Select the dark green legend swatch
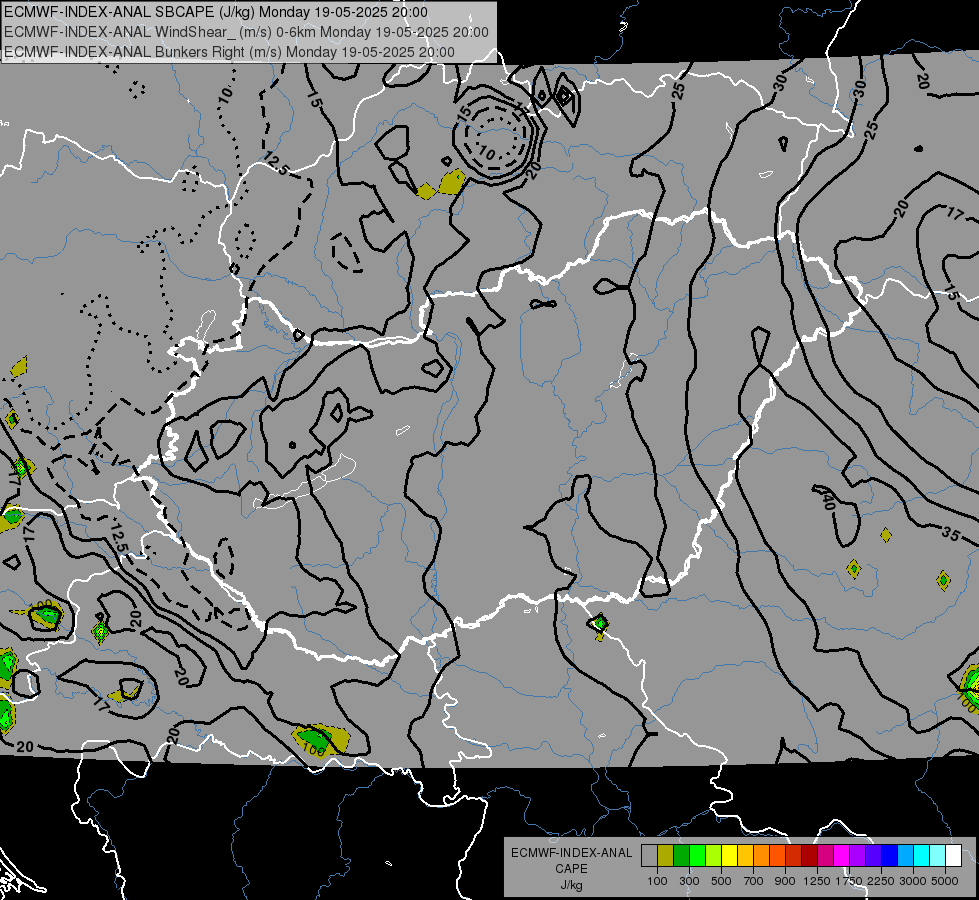The height and width of the screenshot is (900, 979). [681, 855]
